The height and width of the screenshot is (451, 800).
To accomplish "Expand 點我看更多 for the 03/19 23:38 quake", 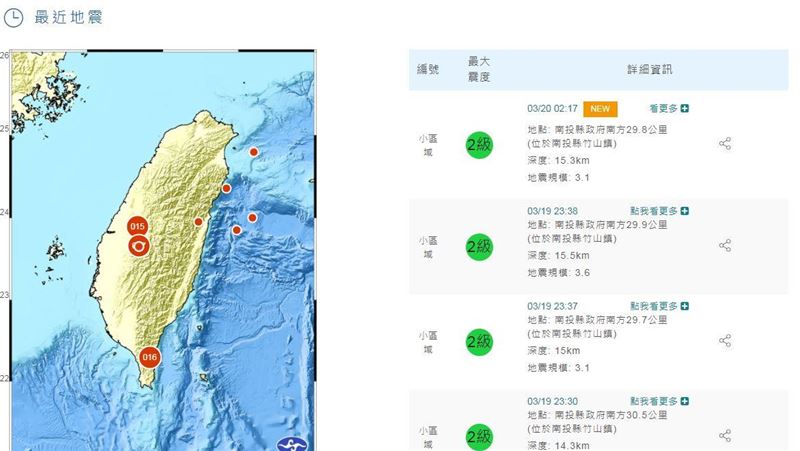I will (x=659, y=211).
